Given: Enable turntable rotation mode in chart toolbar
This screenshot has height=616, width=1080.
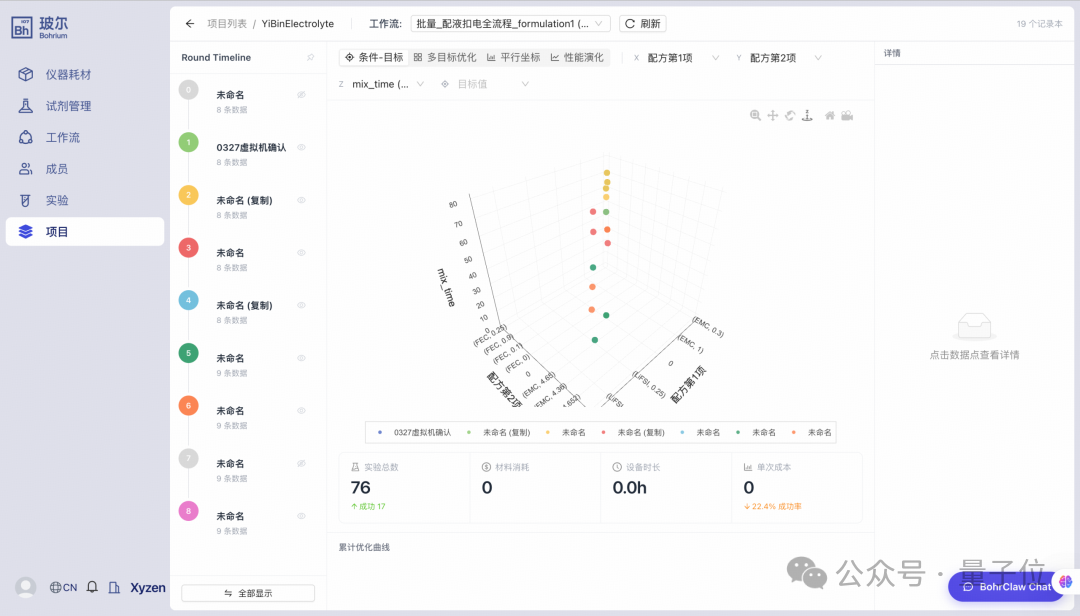Looking at the screenshot, I should coord(807,115).
